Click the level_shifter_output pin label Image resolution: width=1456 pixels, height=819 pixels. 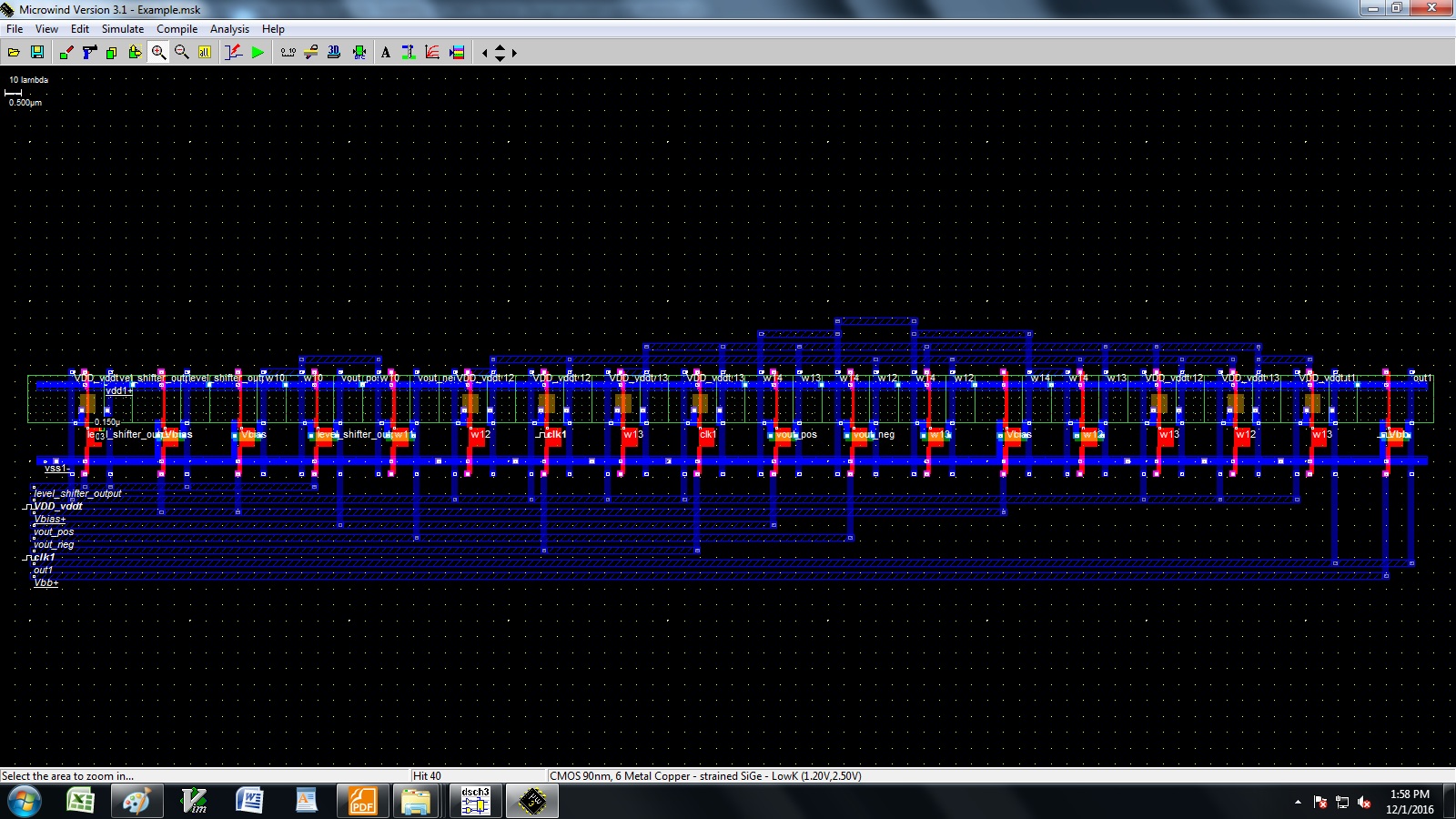click(77, 493)
